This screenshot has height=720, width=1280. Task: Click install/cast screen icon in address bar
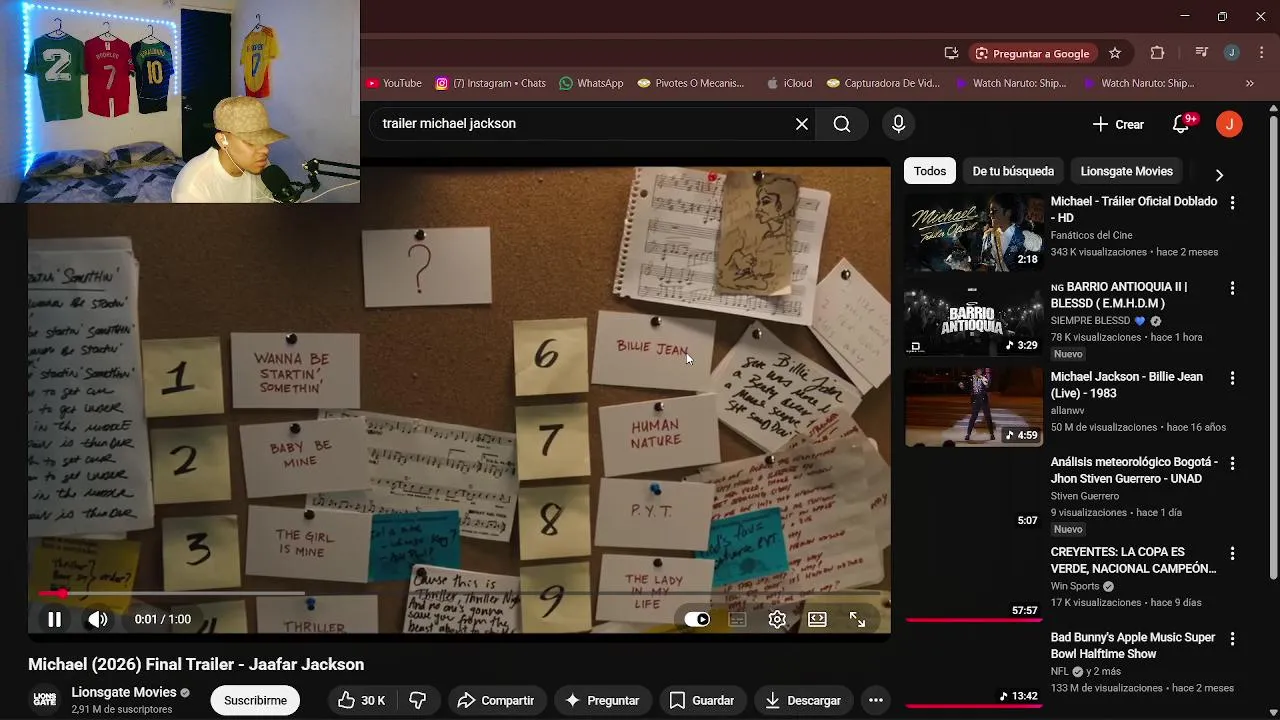coord(951,53)
